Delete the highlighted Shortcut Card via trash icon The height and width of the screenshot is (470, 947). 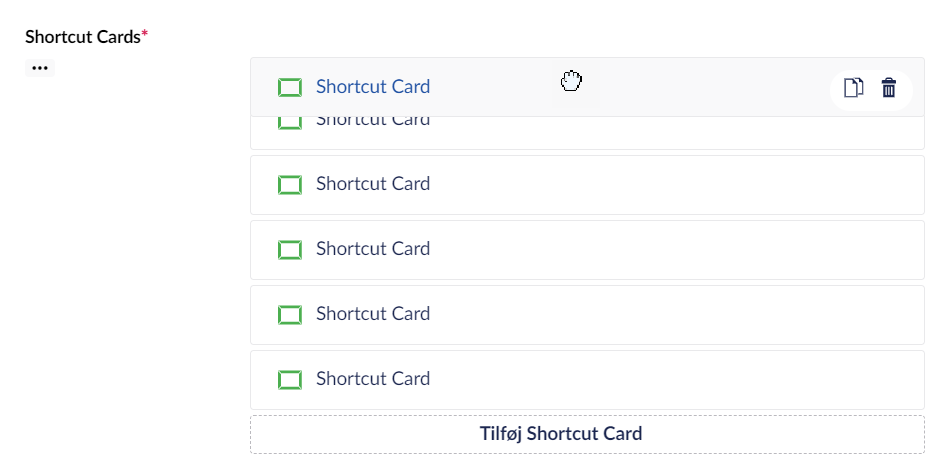pos(889,88)
